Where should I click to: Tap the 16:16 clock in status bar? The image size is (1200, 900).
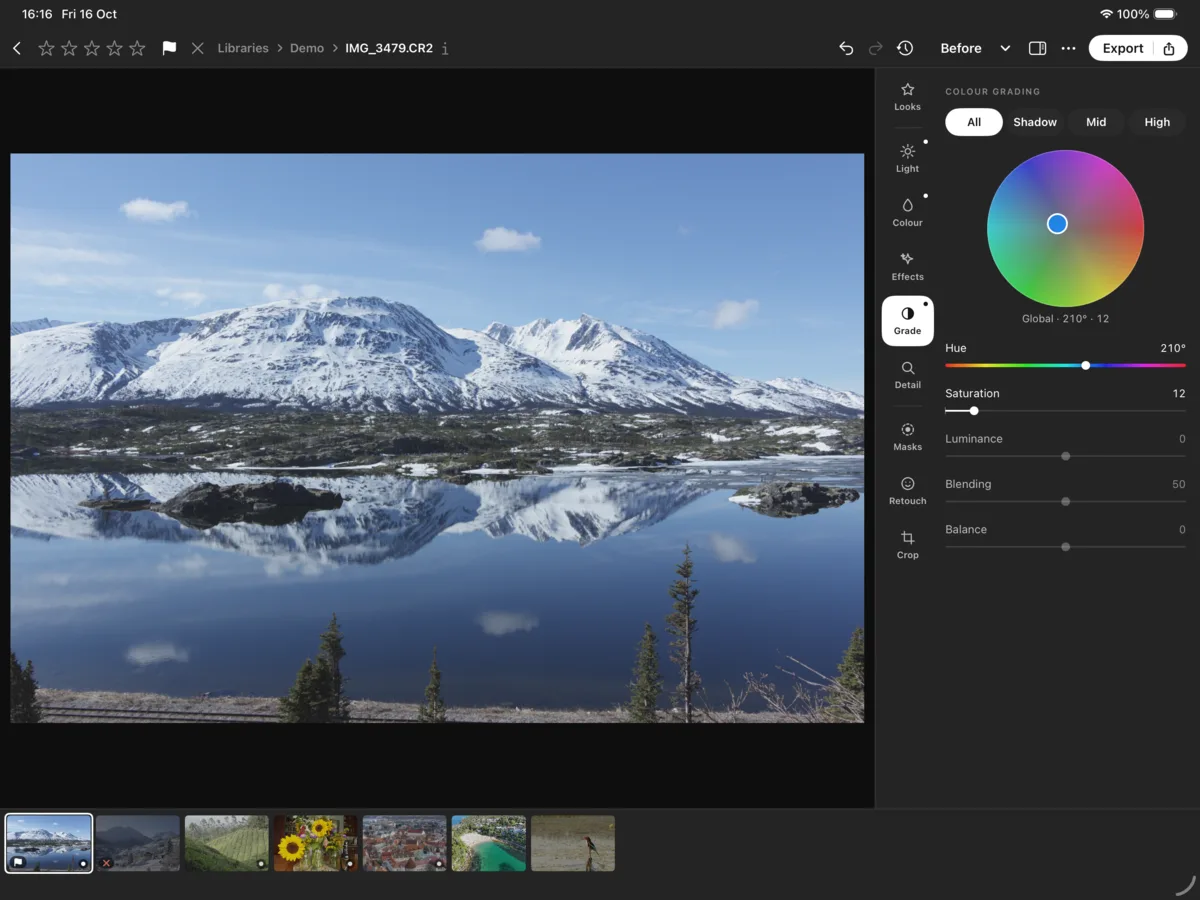pos(37,14)
